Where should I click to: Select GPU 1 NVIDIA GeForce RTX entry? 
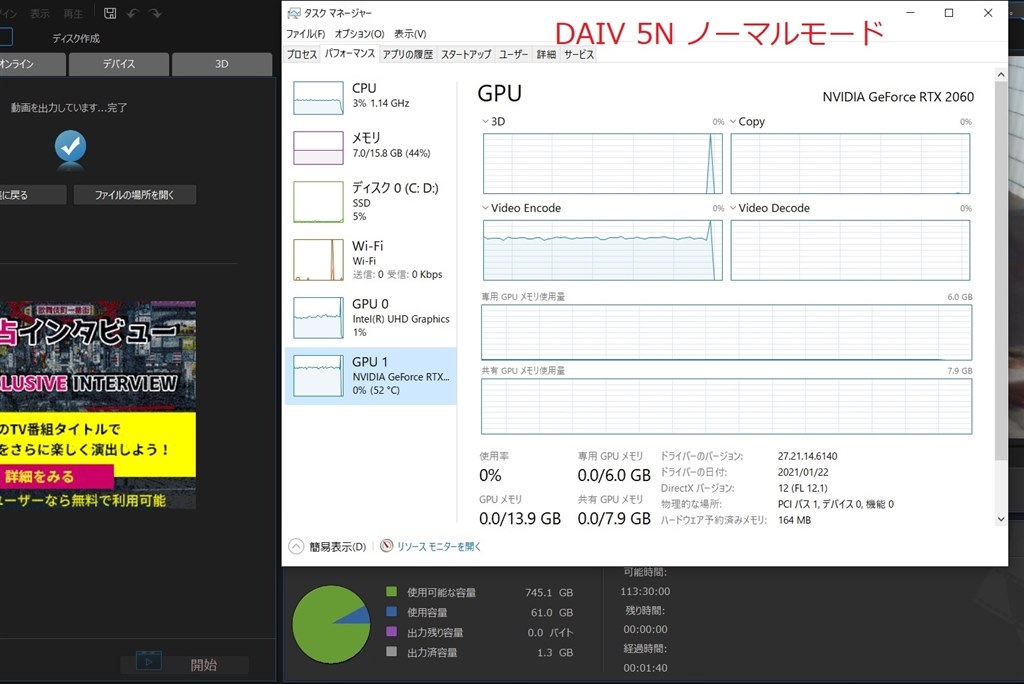[x=371, y=376]
